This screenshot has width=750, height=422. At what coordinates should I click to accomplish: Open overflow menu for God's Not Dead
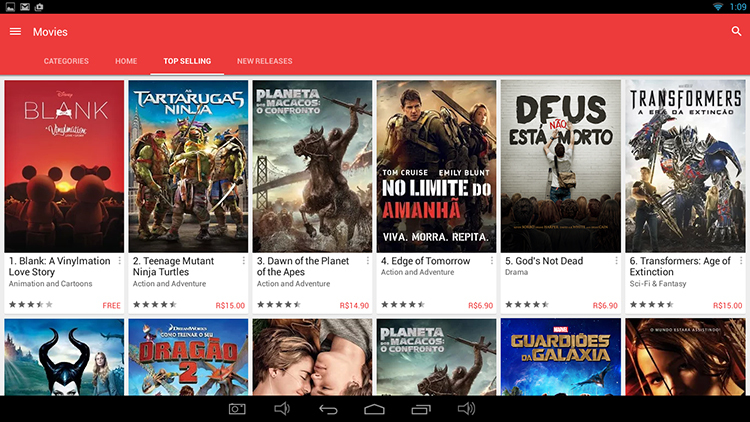[616, 261]
